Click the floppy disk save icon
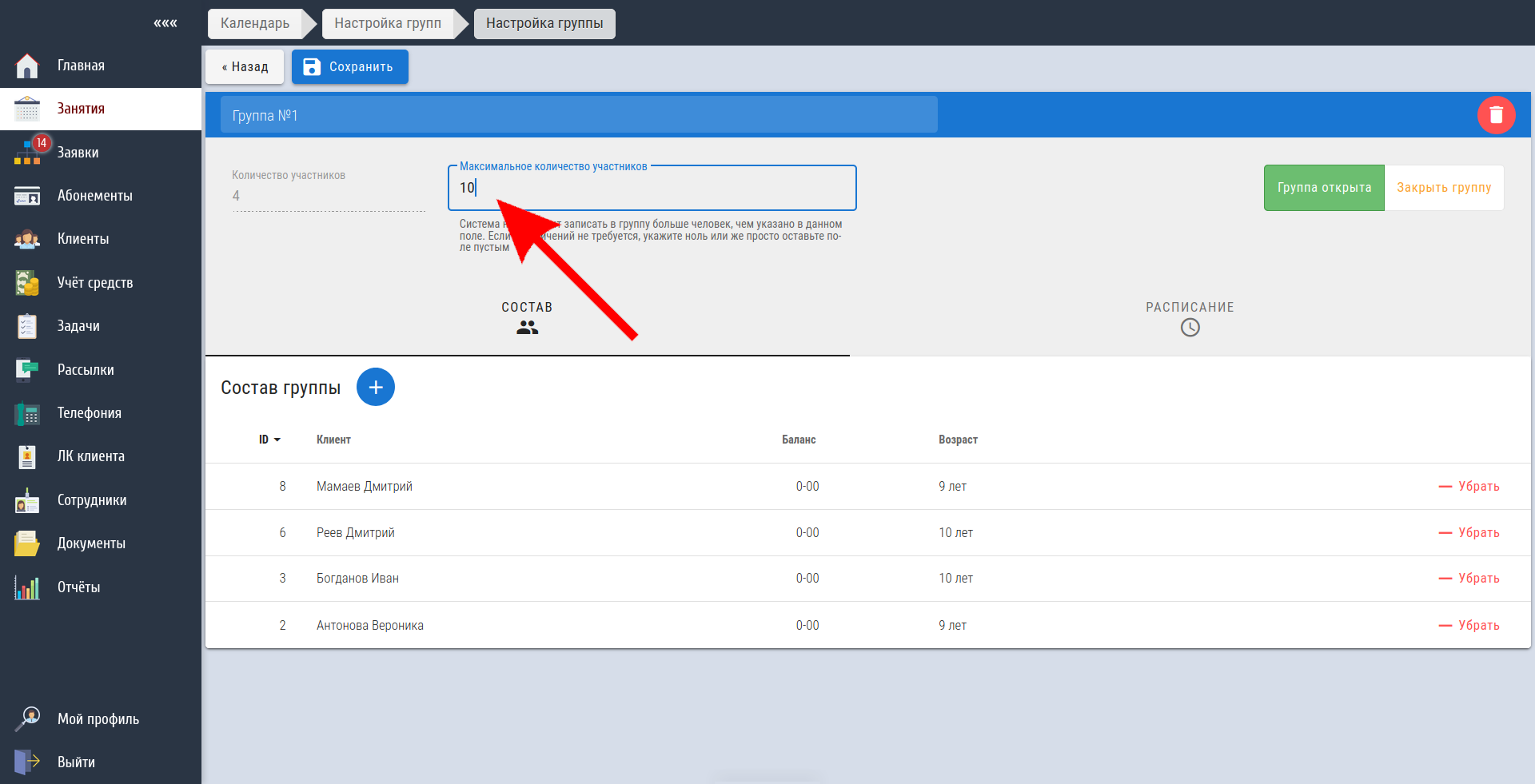Screen dimensions: 1535x784 click(312, 67)
